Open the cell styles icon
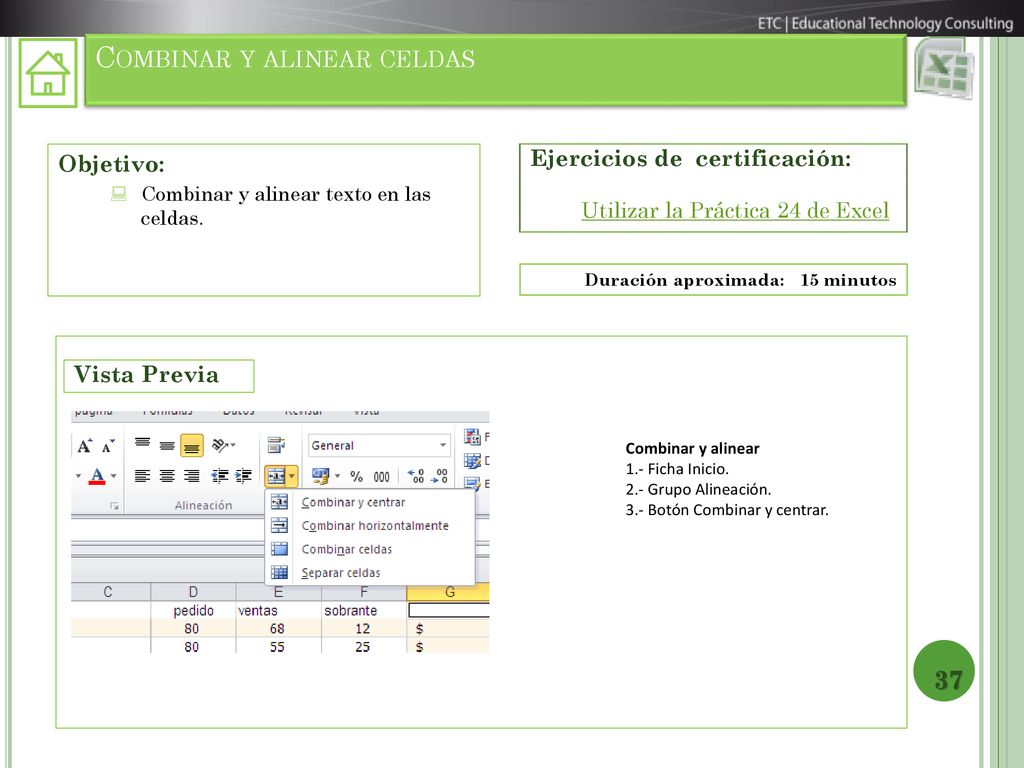The width and height of the screenshot is (1024, 768). tap(472, 484)
